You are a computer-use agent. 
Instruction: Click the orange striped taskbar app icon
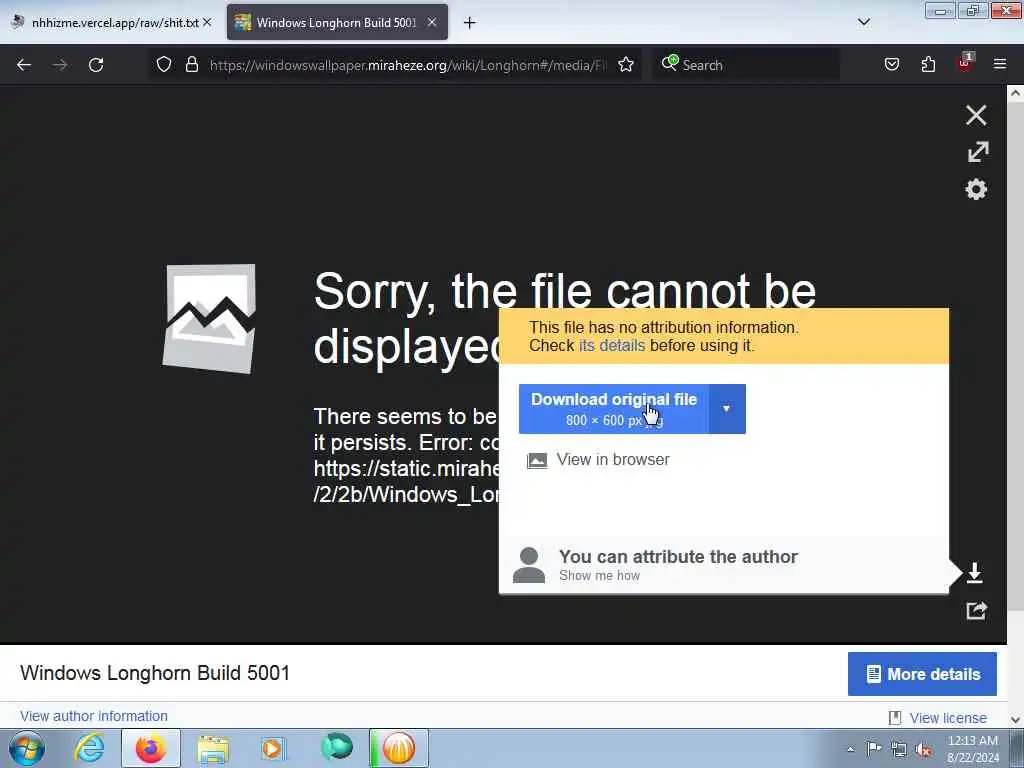point(399,748)
